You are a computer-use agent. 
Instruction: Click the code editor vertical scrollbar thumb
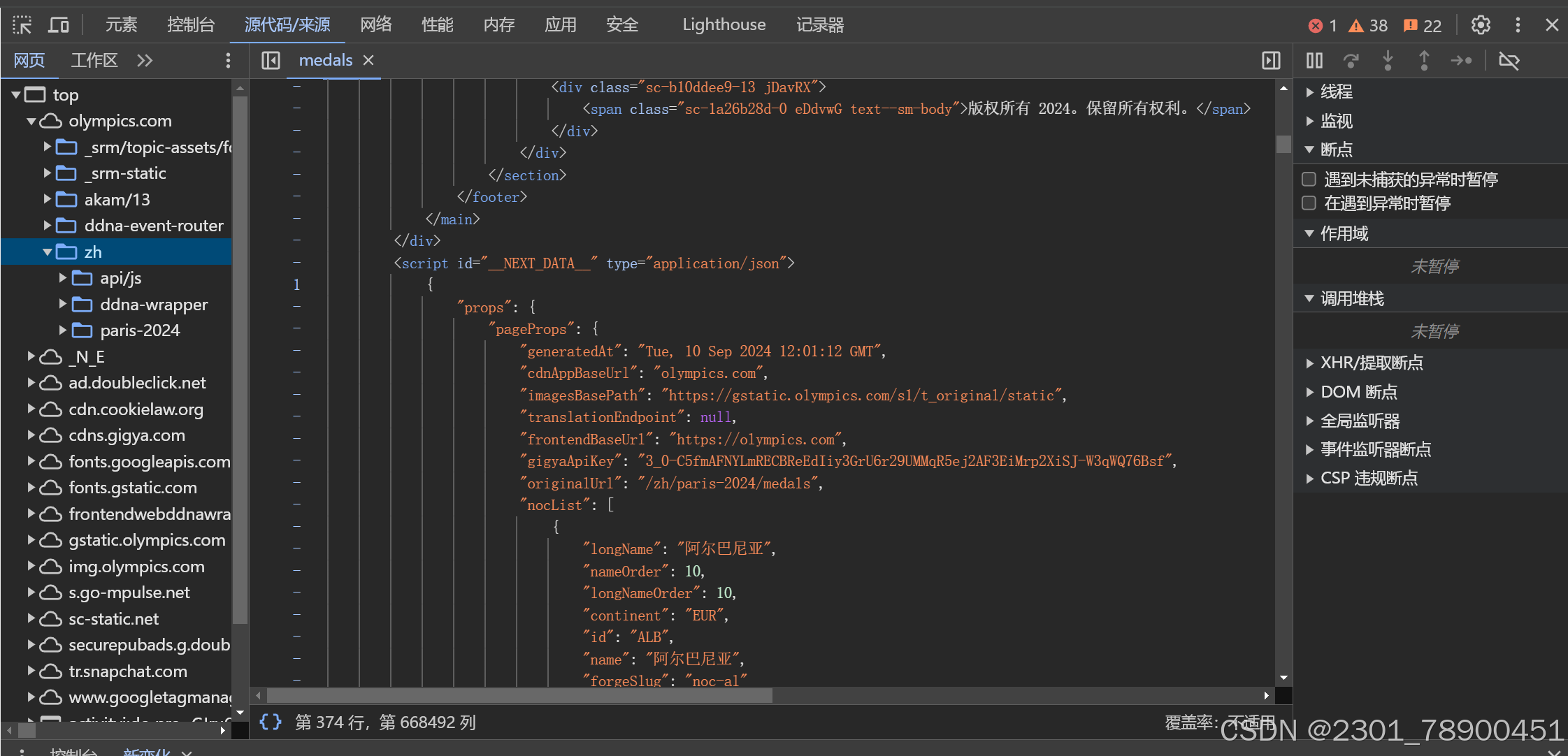1283,144
